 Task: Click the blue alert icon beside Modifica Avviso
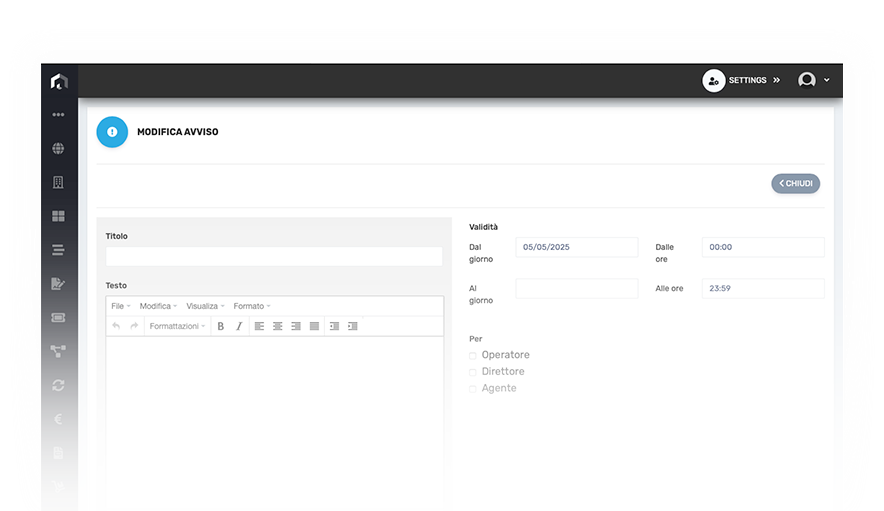[112, 132]
